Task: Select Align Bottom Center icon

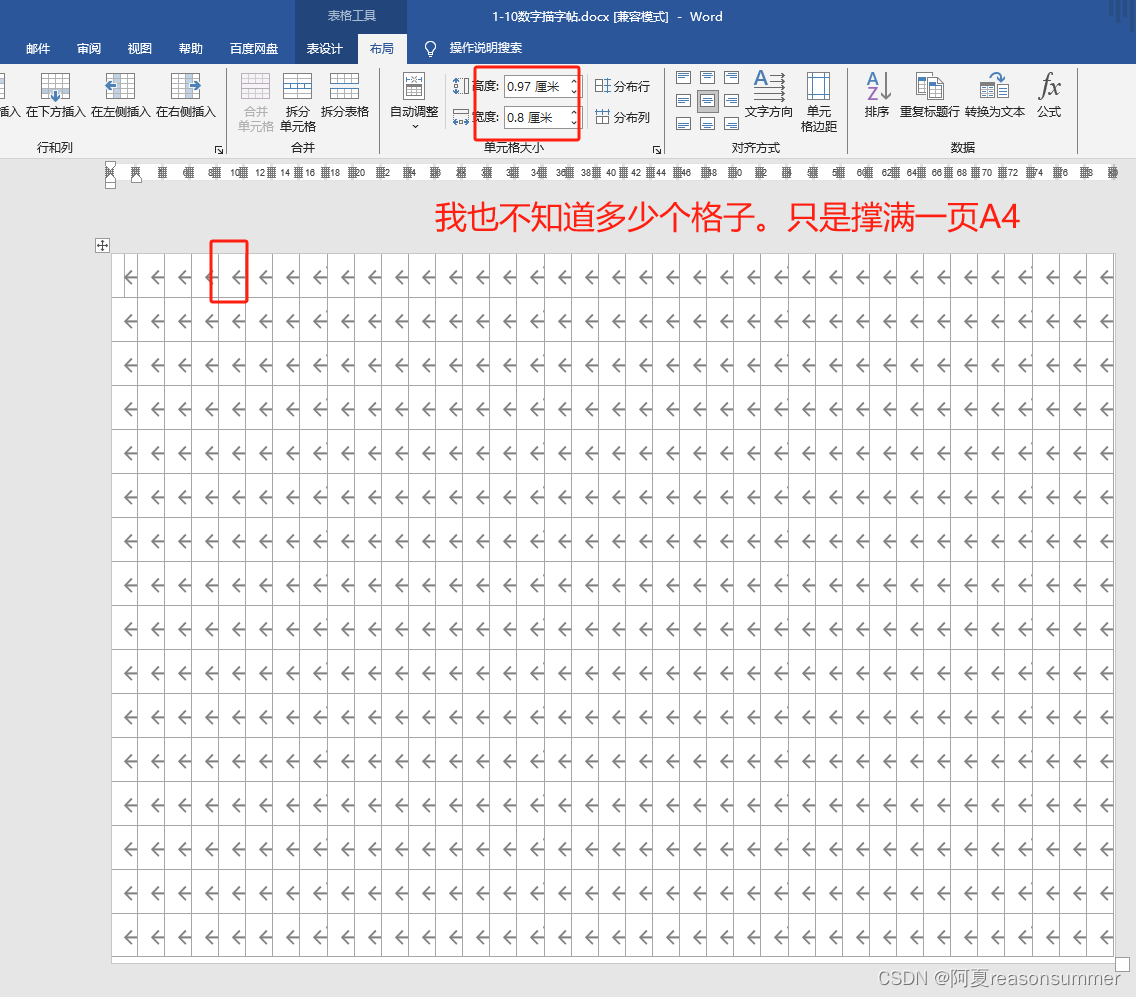Action: (708, 124)
